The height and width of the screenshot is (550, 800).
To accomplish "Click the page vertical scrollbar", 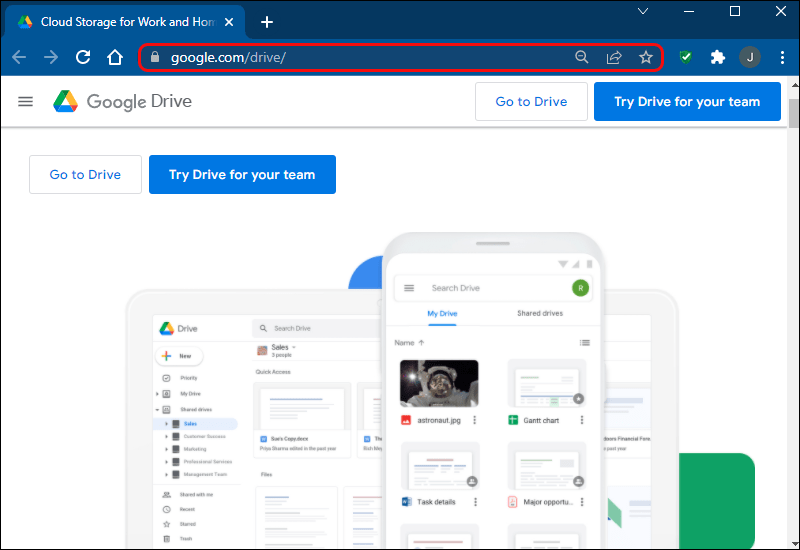I will tap(793, 300).
